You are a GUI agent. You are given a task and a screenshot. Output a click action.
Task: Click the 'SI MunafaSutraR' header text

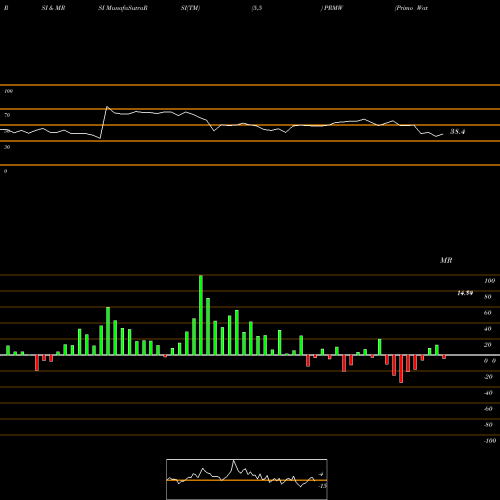(123, 8)
